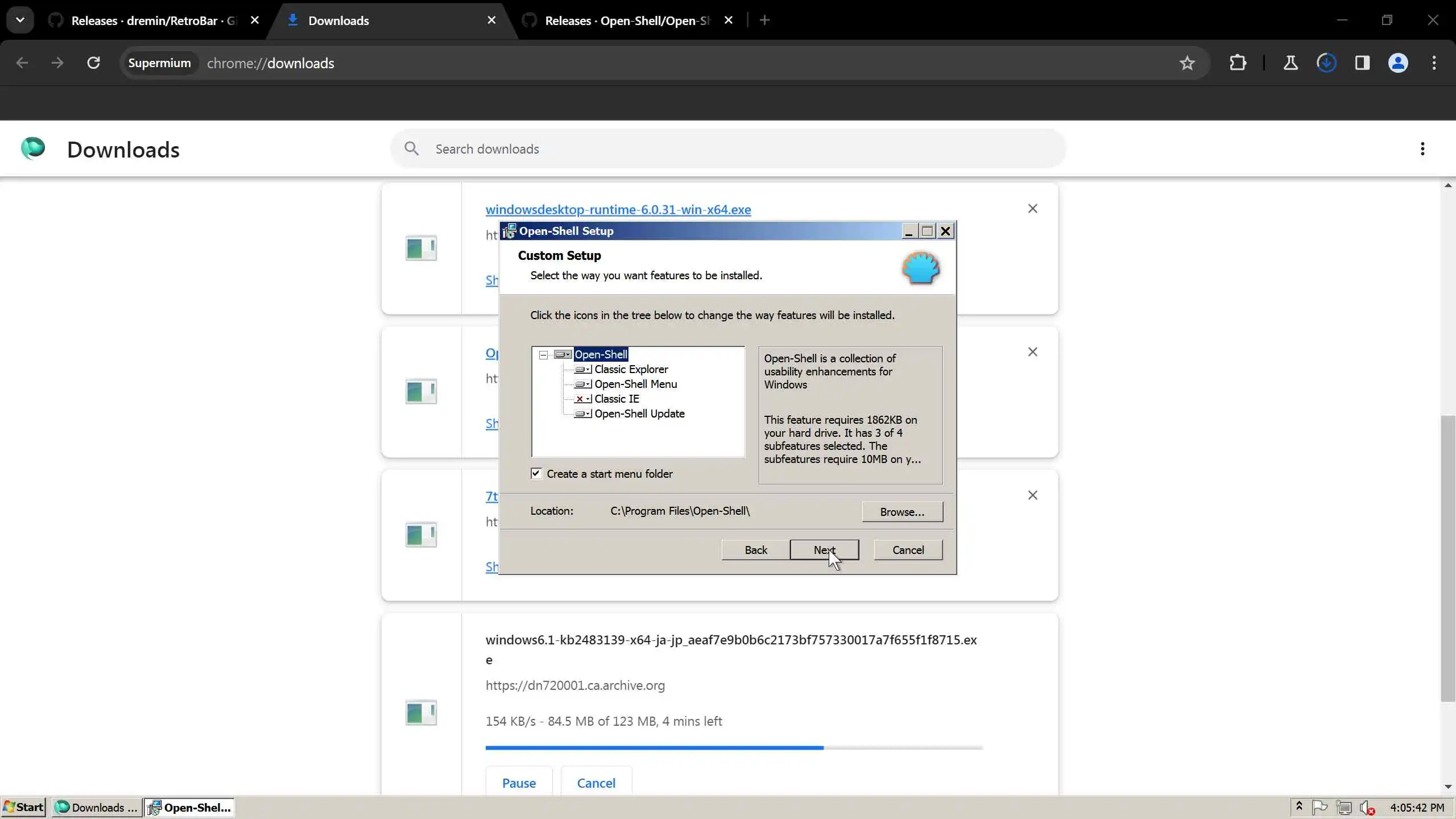Open the Open-Shell Update feature dropdown

[x=583, y=414]
